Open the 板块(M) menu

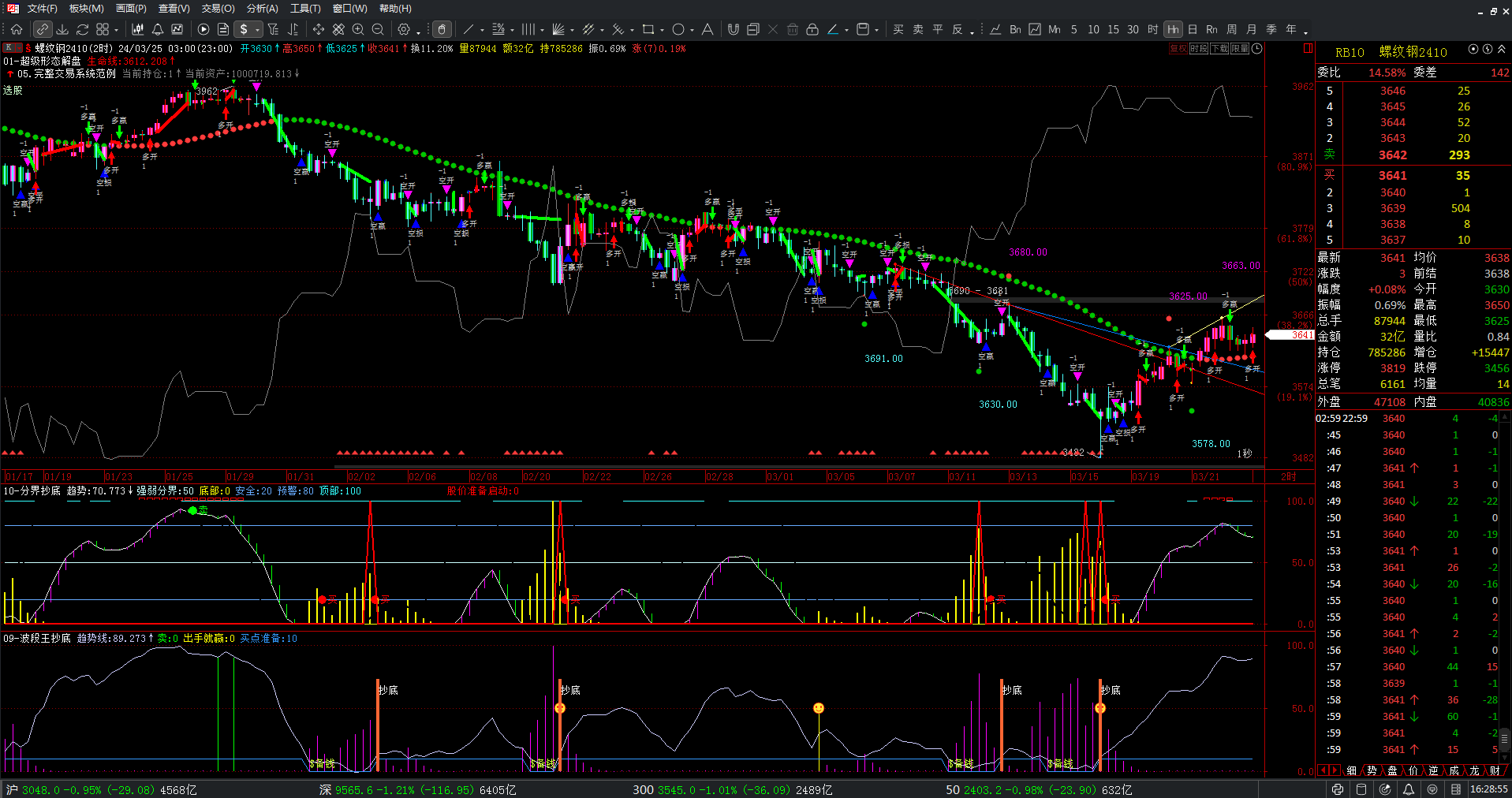pyautogui.click(x=86, y=9)
